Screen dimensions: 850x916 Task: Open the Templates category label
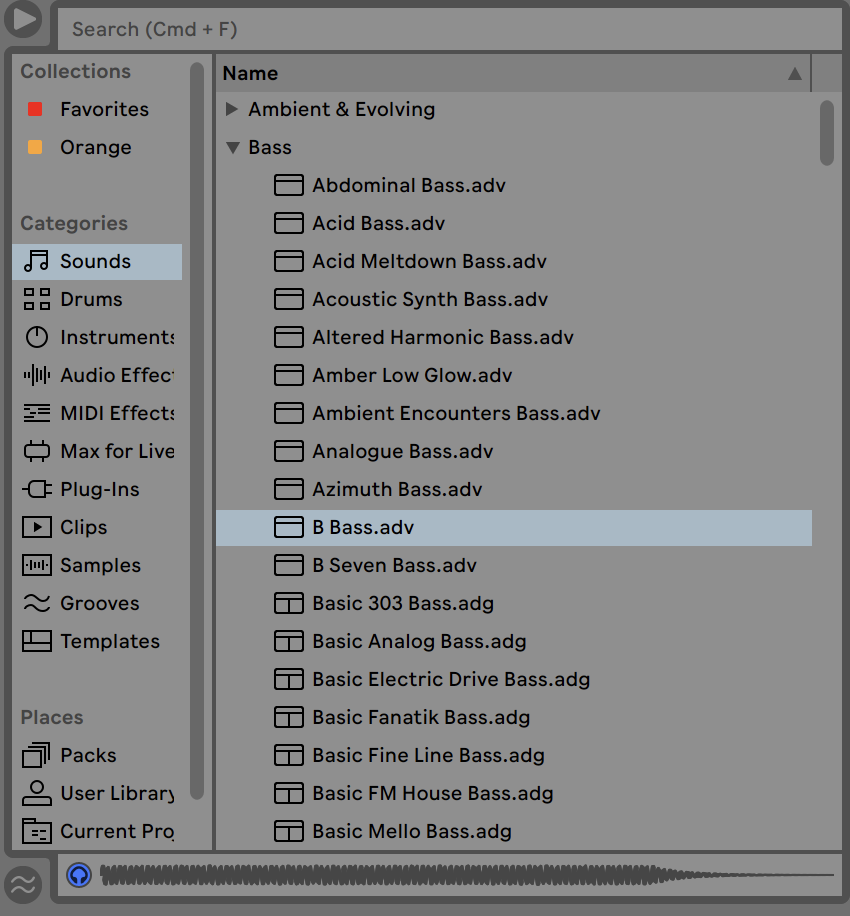click(110, 641)
